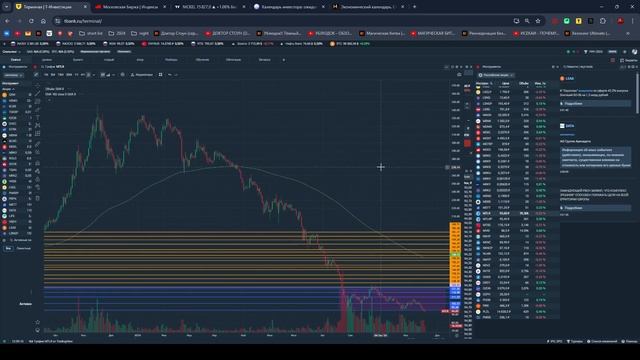
Task: Switch chart timeframe to 15 minutes
Action: pos(61,75)
